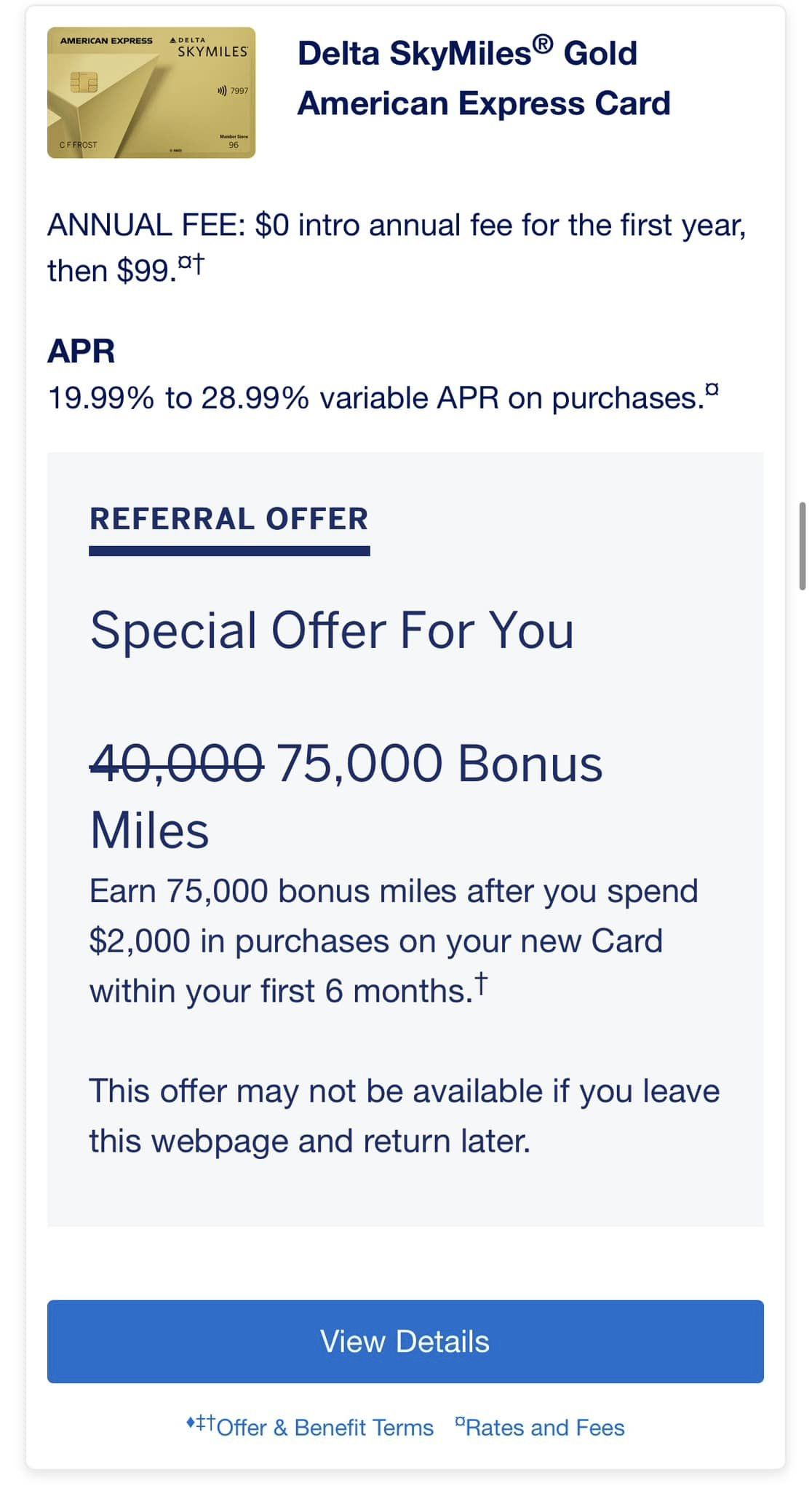Click the REFERRAL OFFER heading
Image resolution: width=812 pixels, height=1491 pixels.
coord(228,519)
